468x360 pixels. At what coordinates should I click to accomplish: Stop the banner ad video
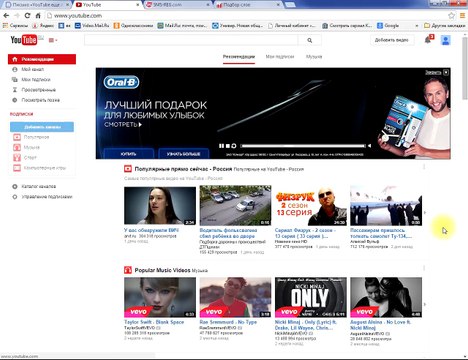228,146
